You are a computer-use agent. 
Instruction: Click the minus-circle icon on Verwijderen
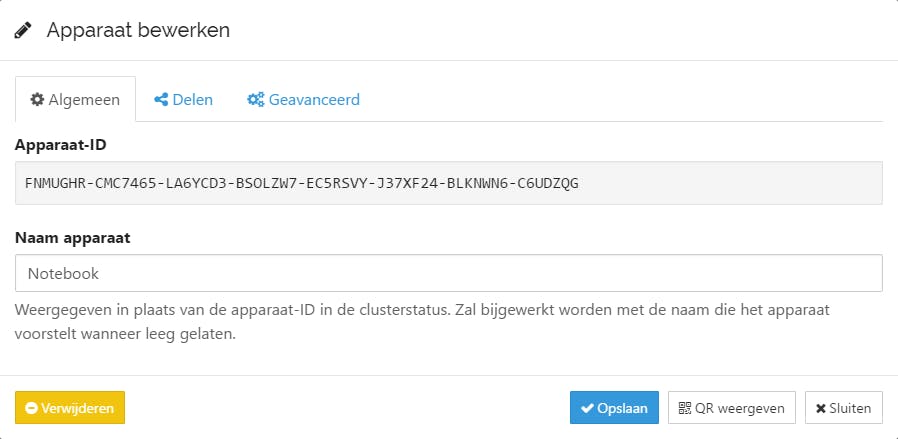point(31,408)
